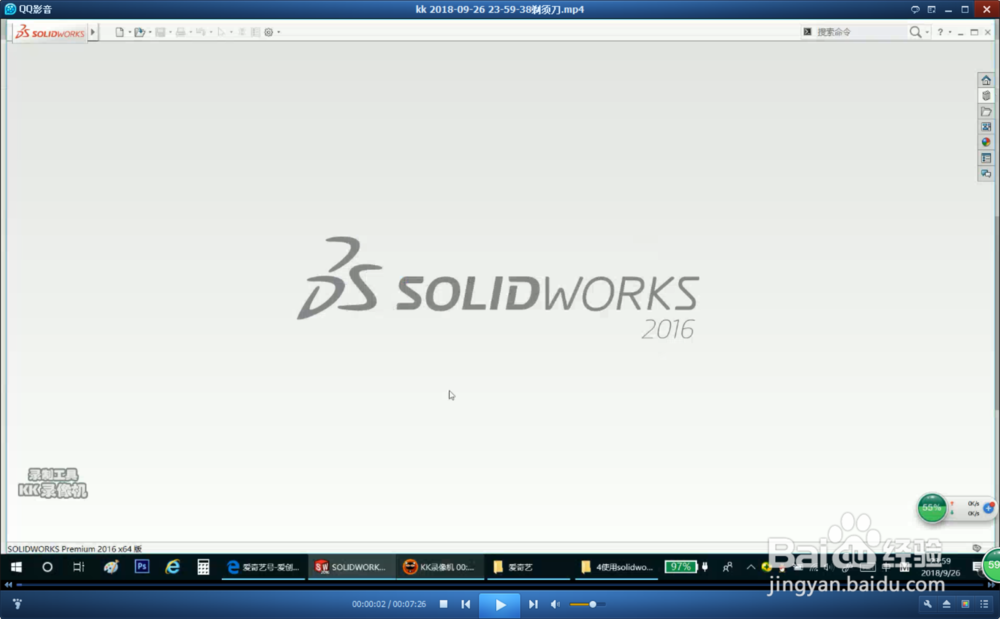Skip to the previous video
Image resolution: width=1000 pixels, height=619 pixels.
click(x=466, y=604)
